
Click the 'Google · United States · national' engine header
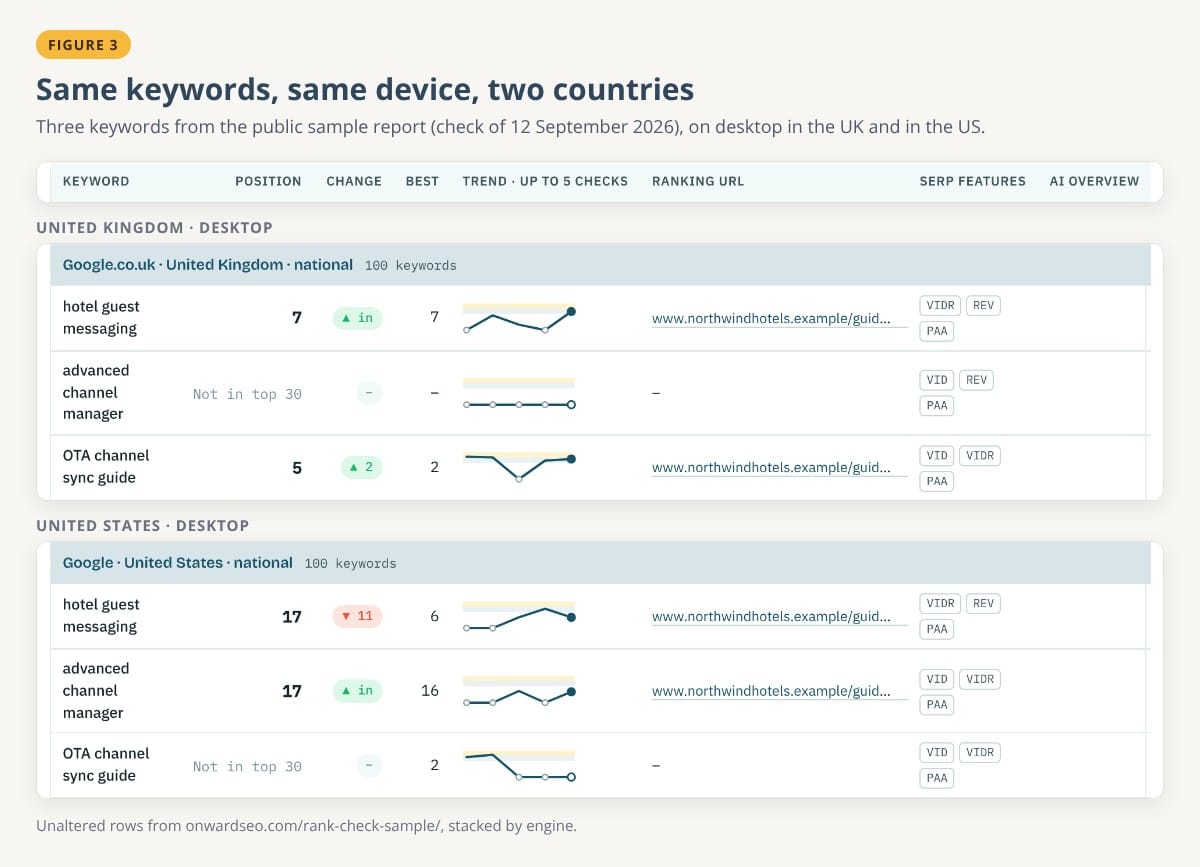click(178, 563)
